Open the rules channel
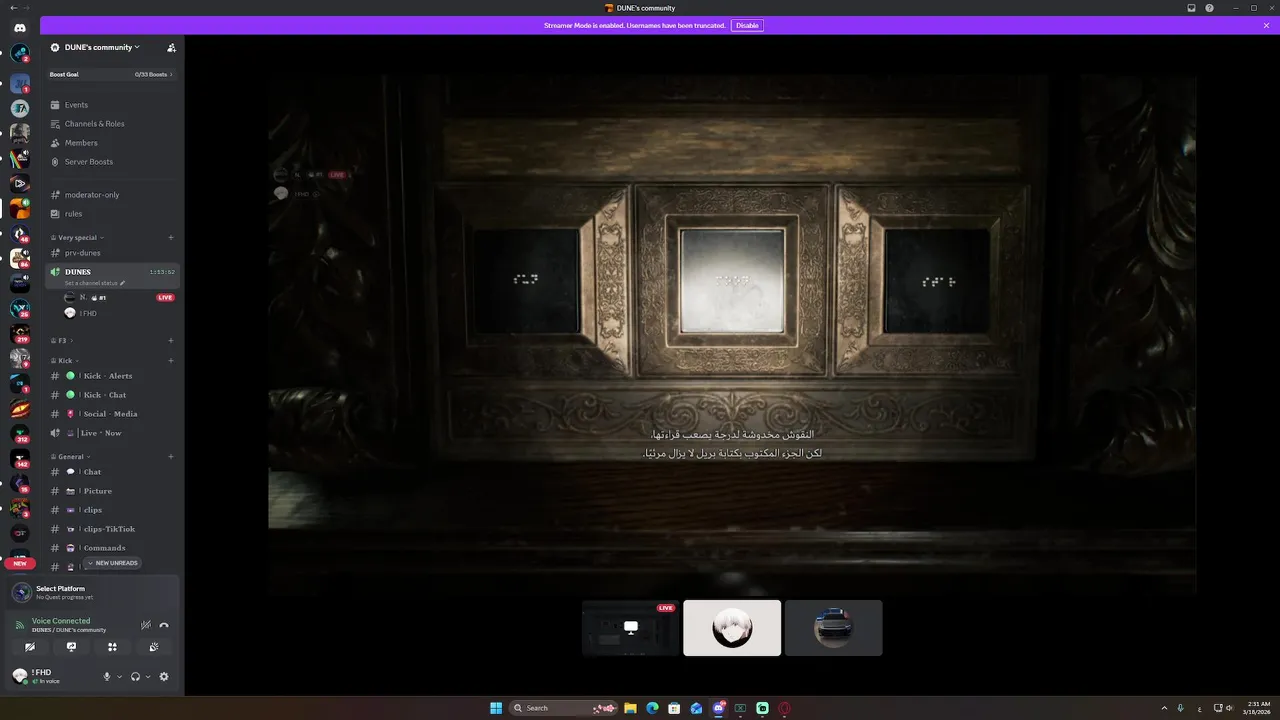This screenshot has height=720, width=1280. click(112, 214)
